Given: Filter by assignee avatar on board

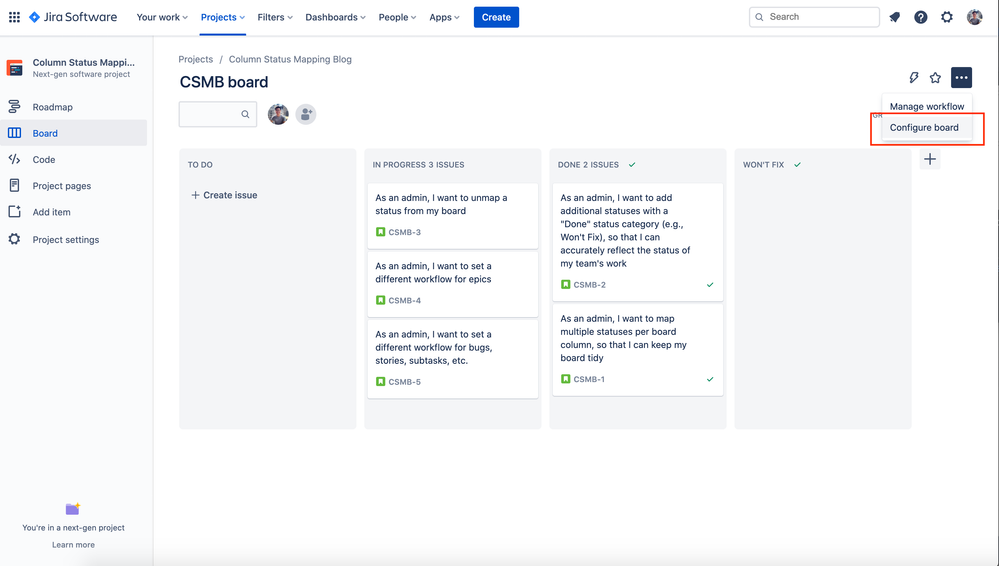Looking at the screenshot, I should (x=278, y=114).
